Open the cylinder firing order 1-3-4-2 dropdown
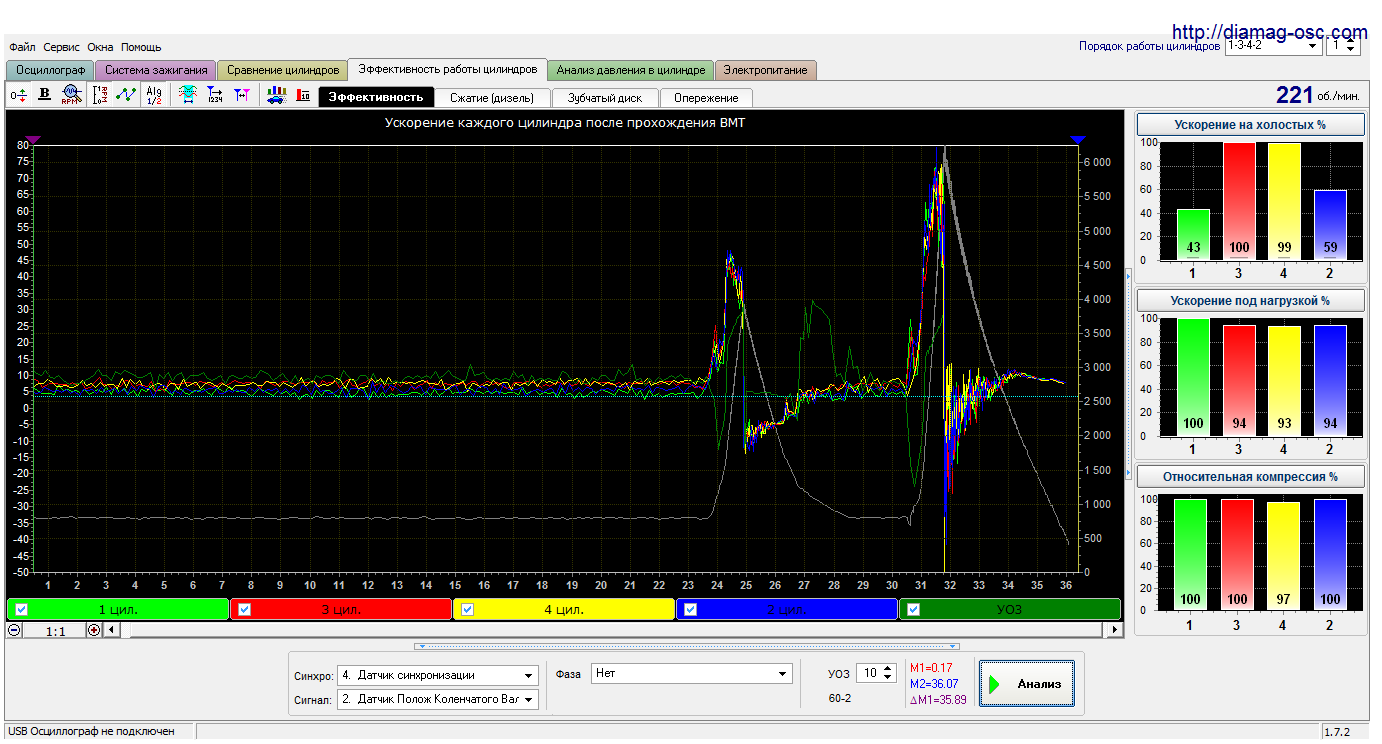1382x744 pixels. click(1272, 45)
